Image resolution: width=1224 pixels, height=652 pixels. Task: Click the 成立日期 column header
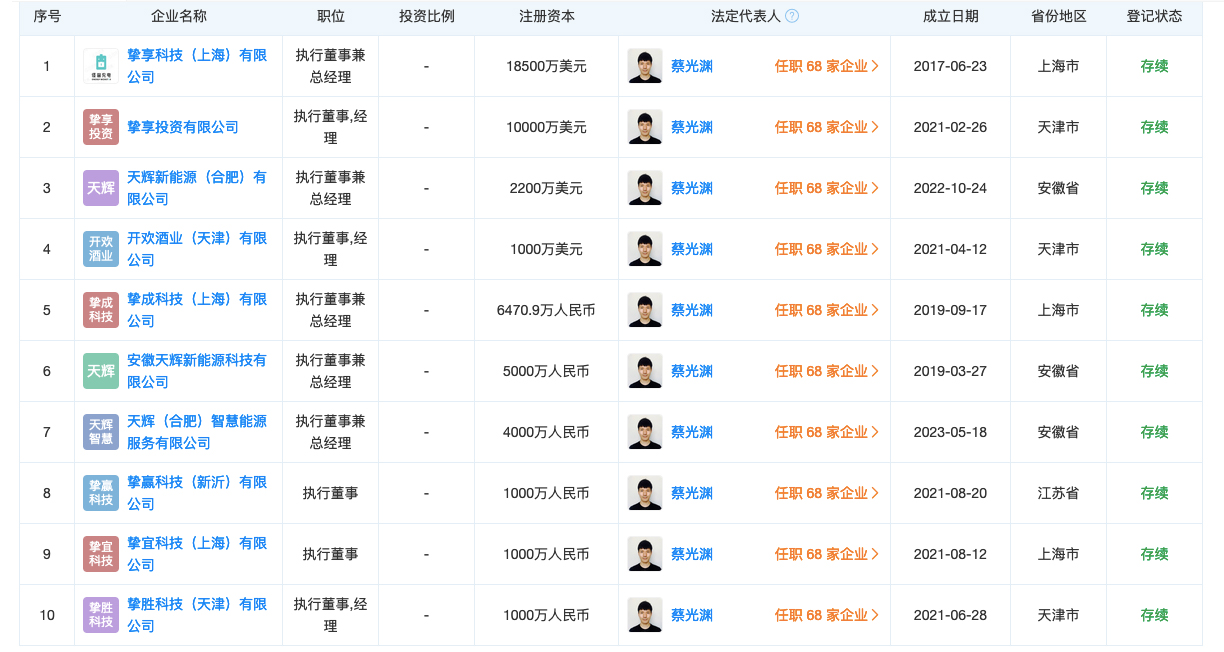pyautogui.click(x=950, y=16)
